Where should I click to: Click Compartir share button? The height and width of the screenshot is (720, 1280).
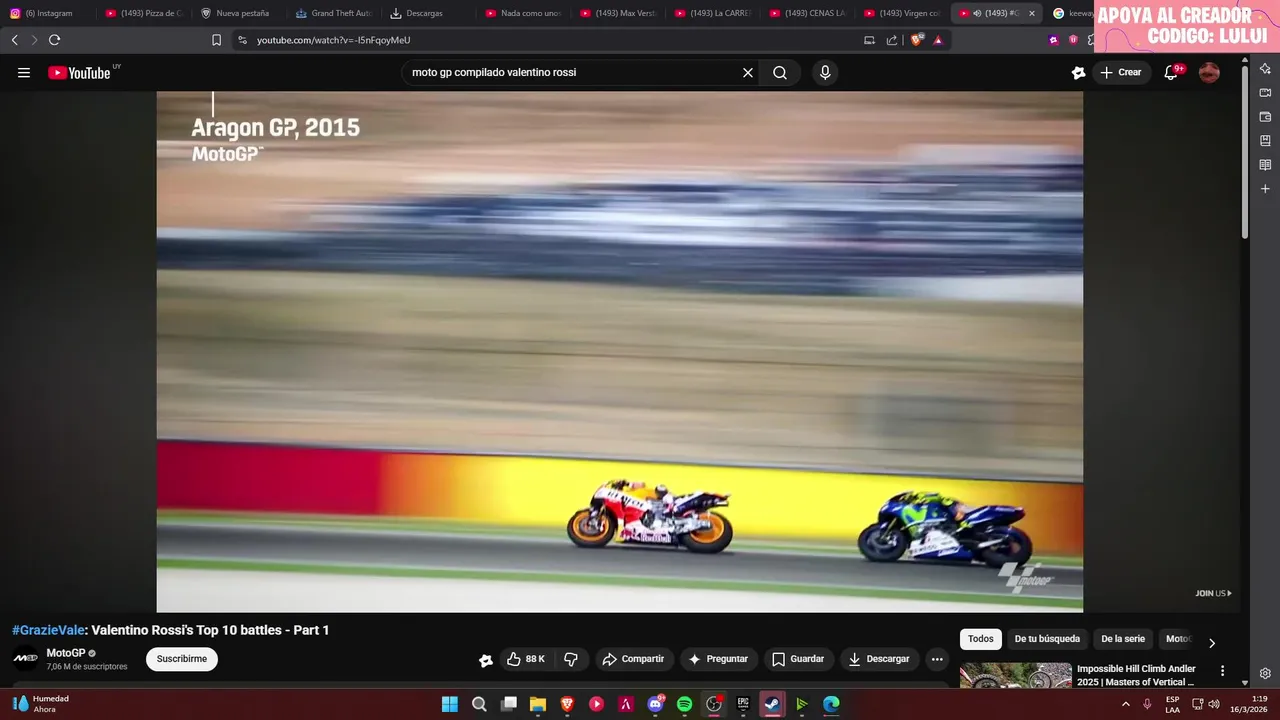point(633,659)
